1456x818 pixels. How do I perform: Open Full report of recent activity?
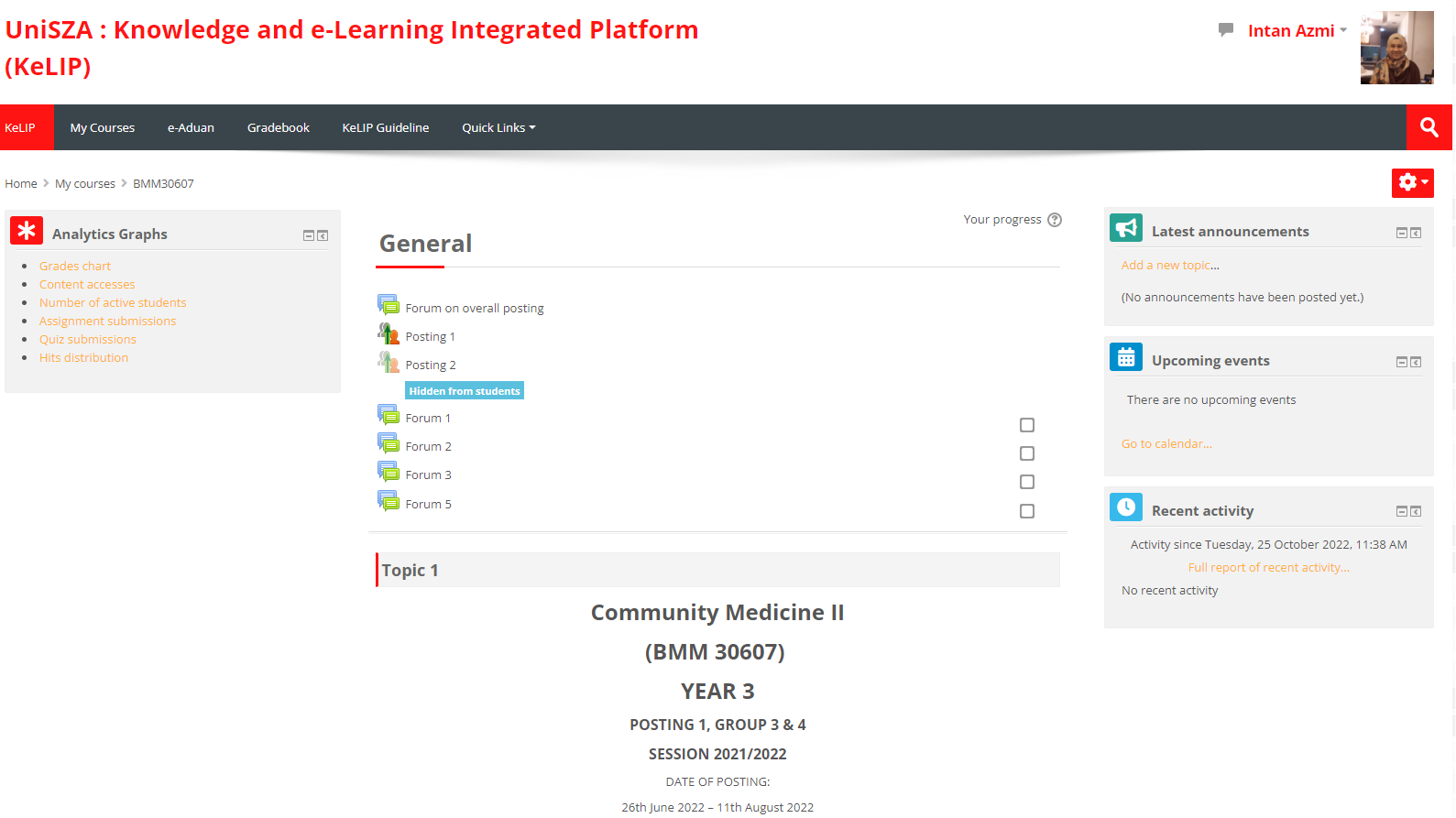(1269, 567)
